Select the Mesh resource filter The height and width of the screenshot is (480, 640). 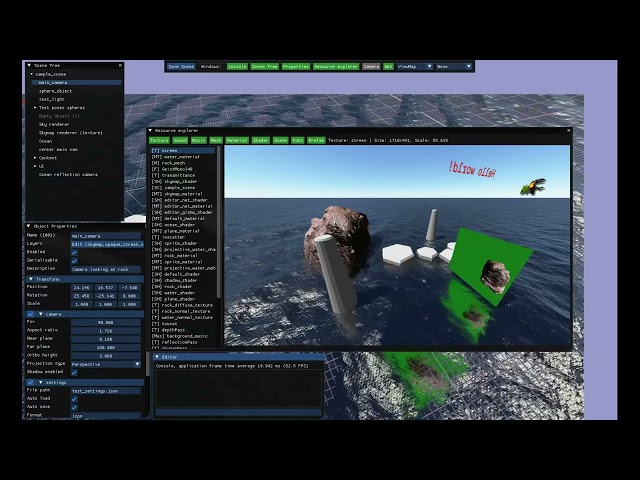(x=216, y=140)
